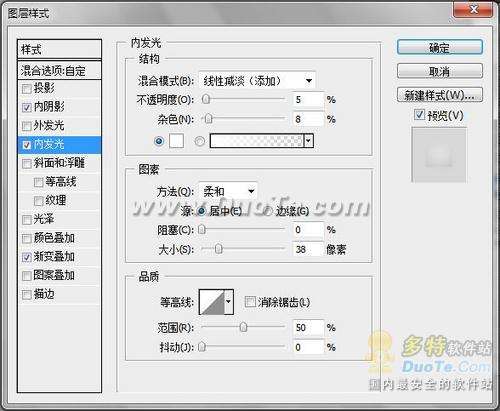The image size is (500, 411).
Task: Expand the gradient picker dropdown arrow
Action: pyautogui.click(x=309, y=141)
